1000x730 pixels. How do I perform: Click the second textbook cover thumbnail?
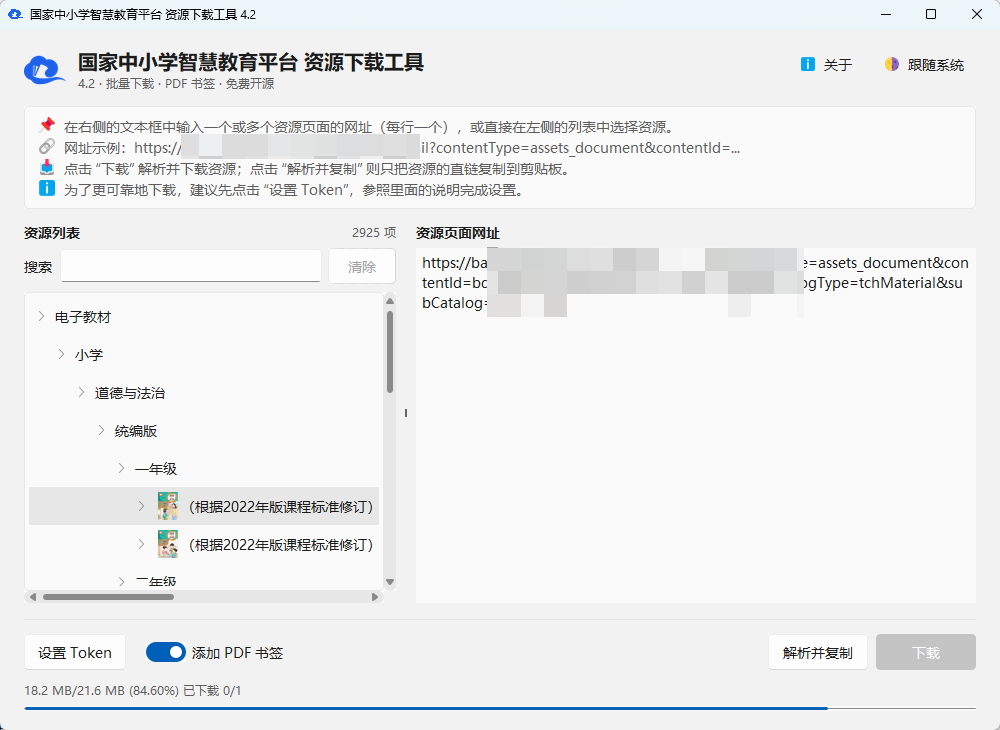(168, 544)
